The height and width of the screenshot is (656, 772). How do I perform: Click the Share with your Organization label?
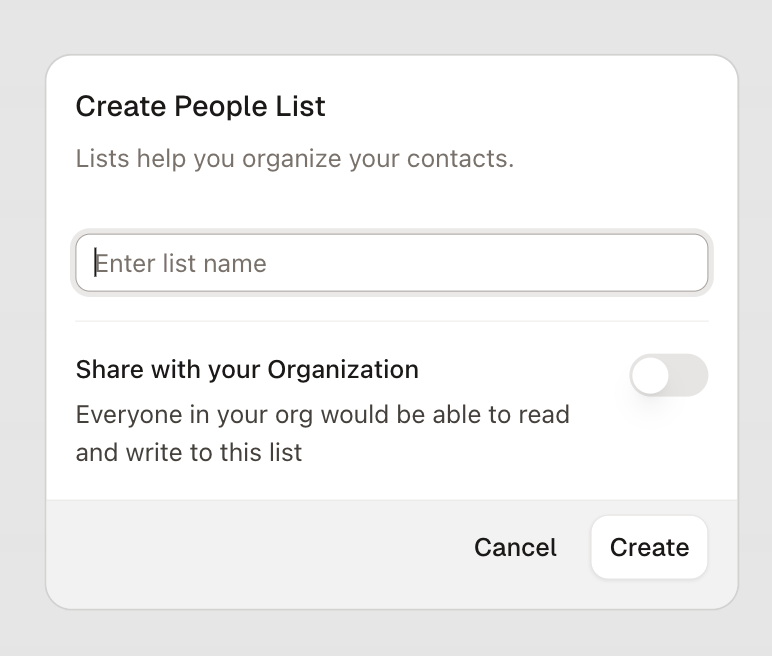247,369
